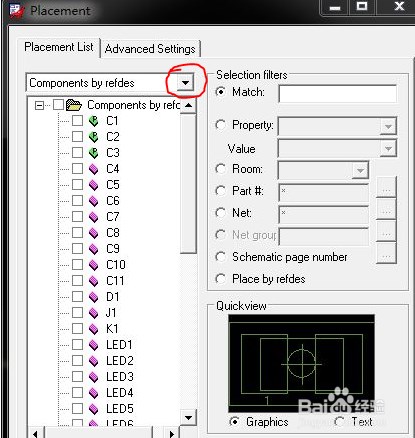Click the C11 component icon

[94, 281]
